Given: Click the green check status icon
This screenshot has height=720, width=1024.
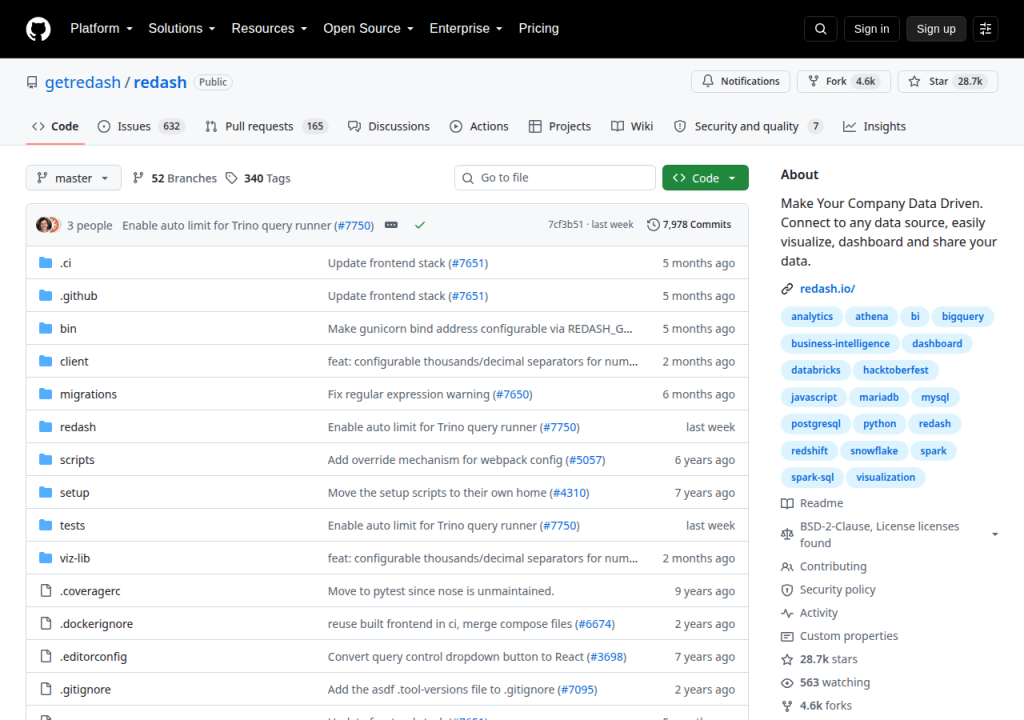Looking at the screenshot, I should point(420,225).
